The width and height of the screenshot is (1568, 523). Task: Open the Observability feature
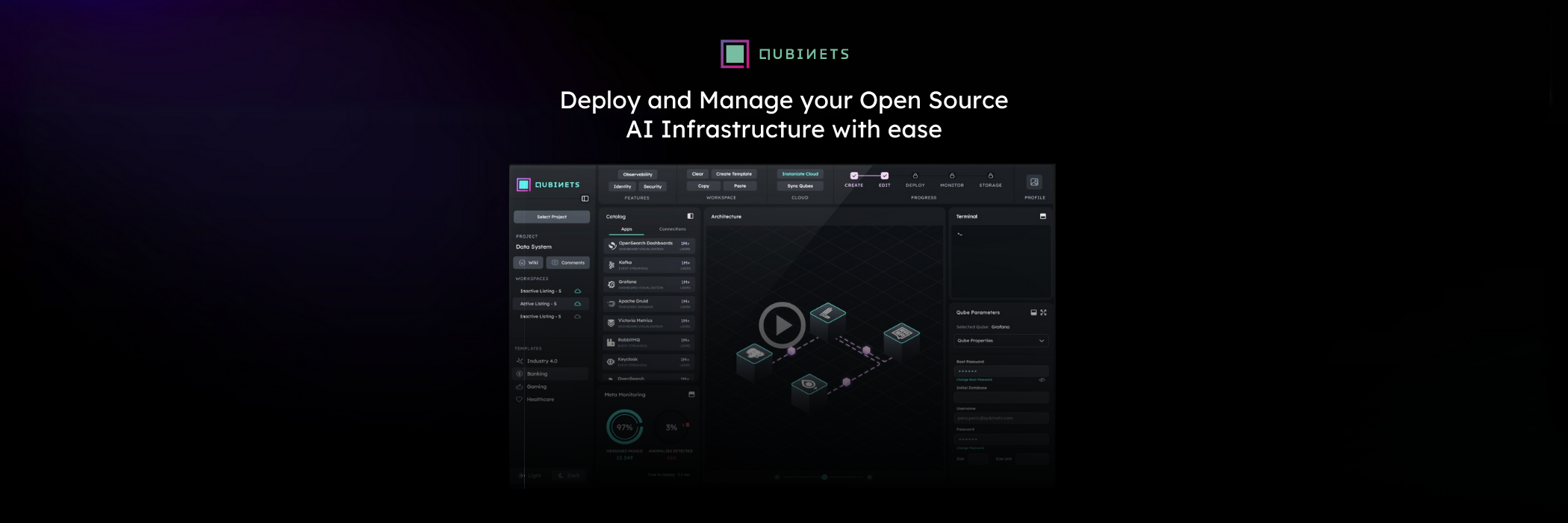click(x=638, y=174)
